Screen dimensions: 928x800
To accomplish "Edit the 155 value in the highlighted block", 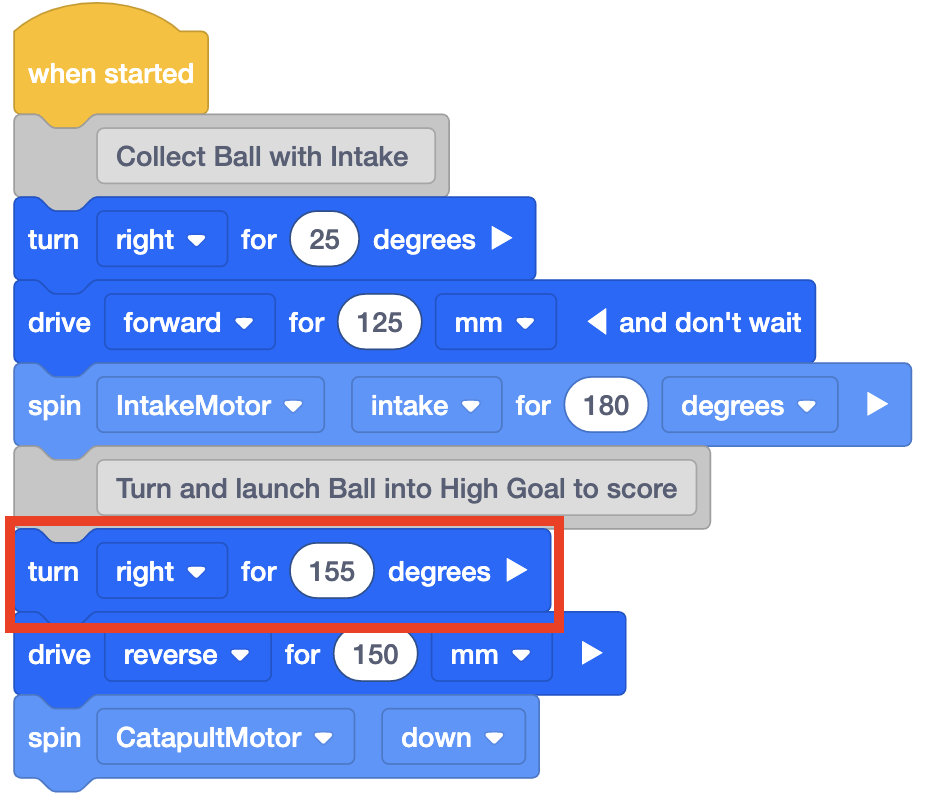I will click(x=332, y=571).
